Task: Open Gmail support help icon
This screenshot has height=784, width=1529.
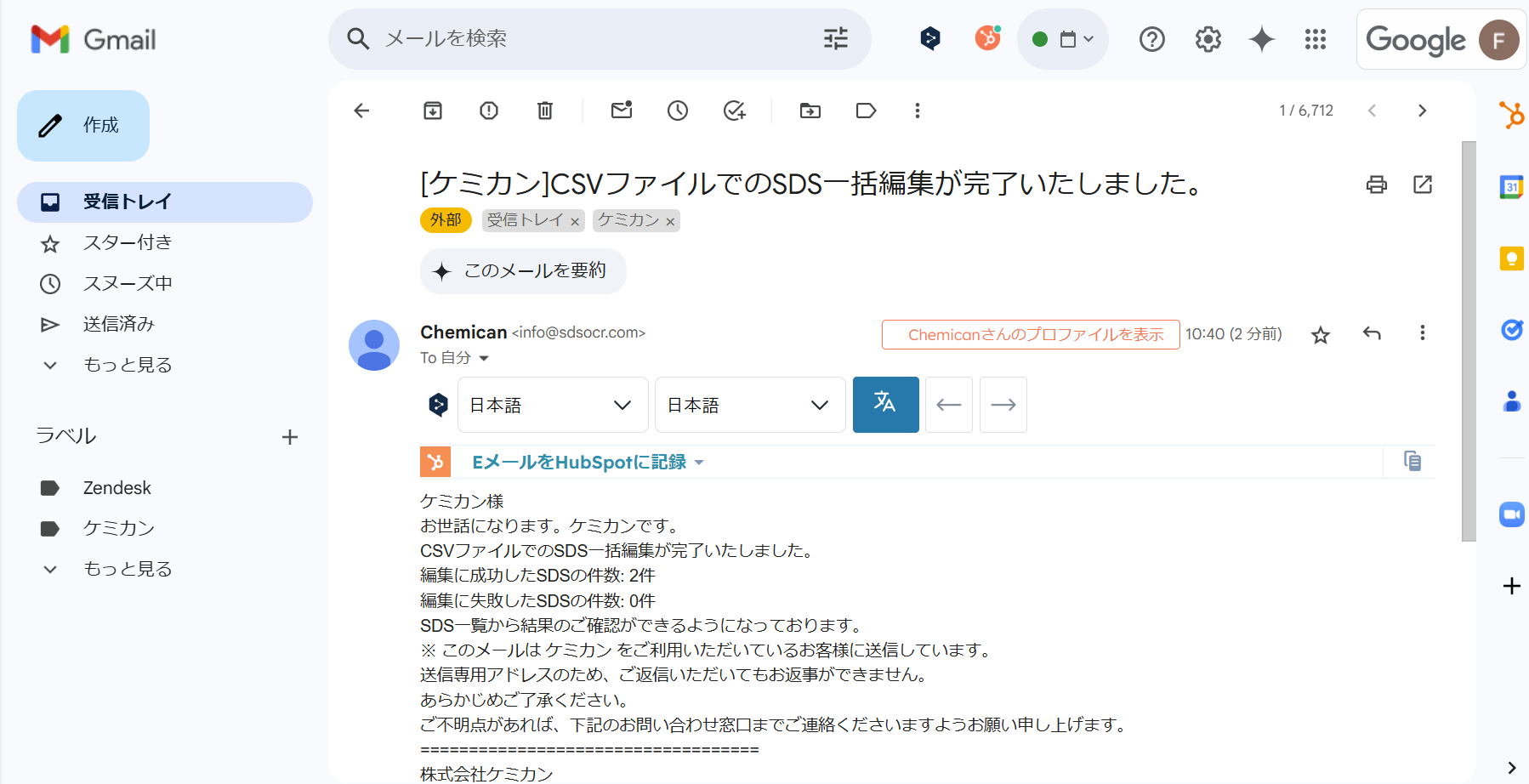Action: click(1152, 39)
